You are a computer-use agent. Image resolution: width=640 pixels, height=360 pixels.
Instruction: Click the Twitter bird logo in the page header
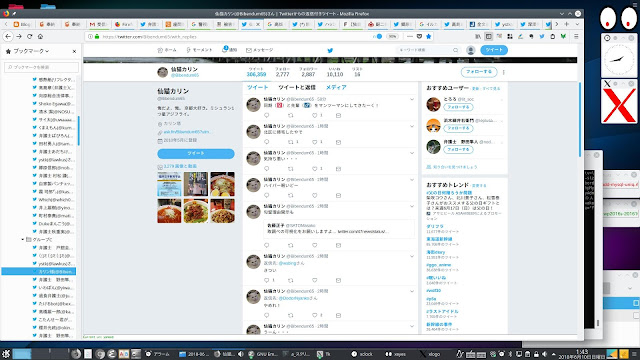pos(330,50)
